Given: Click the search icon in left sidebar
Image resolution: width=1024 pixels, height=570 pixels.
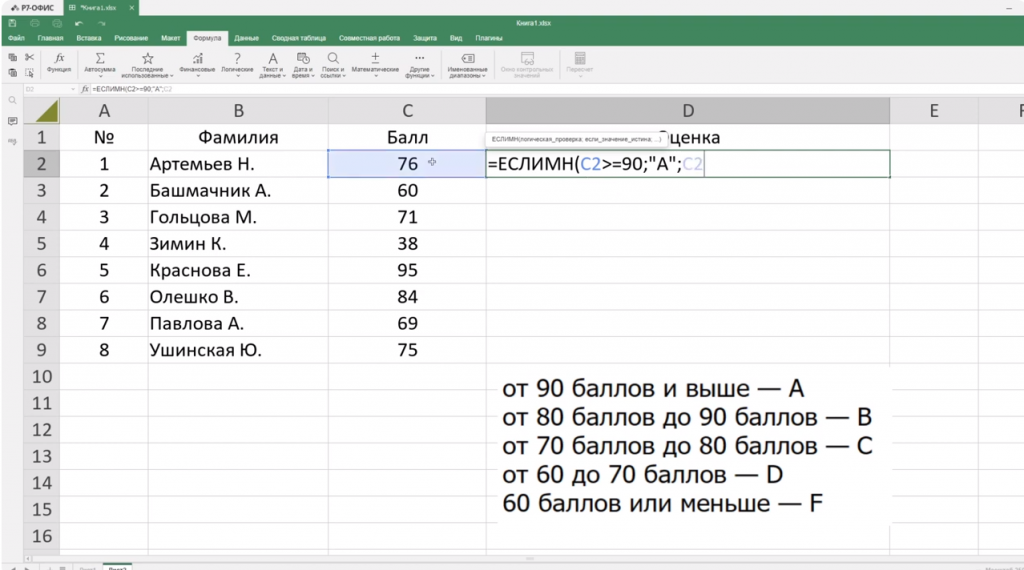Looking at the screenshot, I should coord(12,101).
